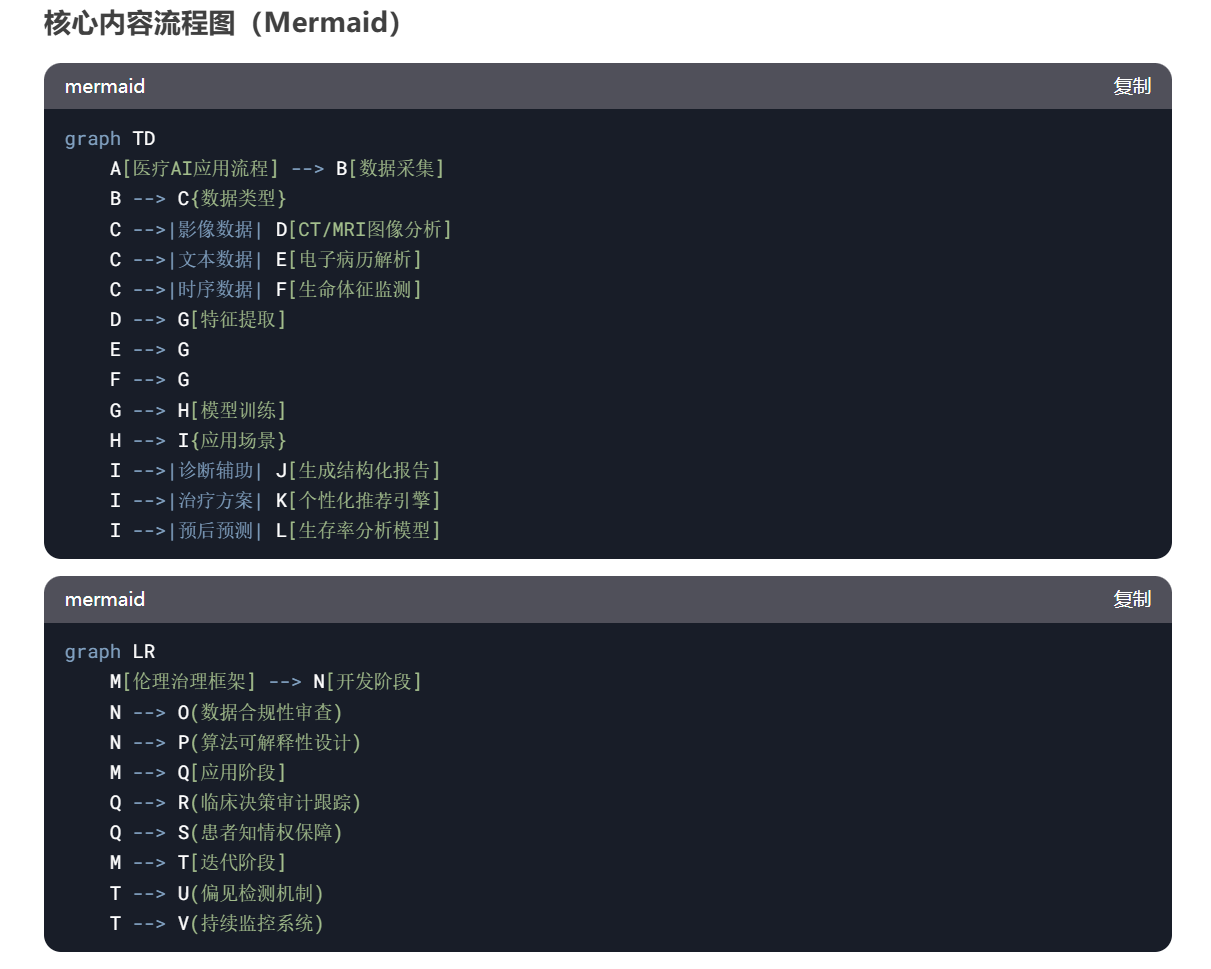Click the F[生命体征监测] node text

[349, 290]
